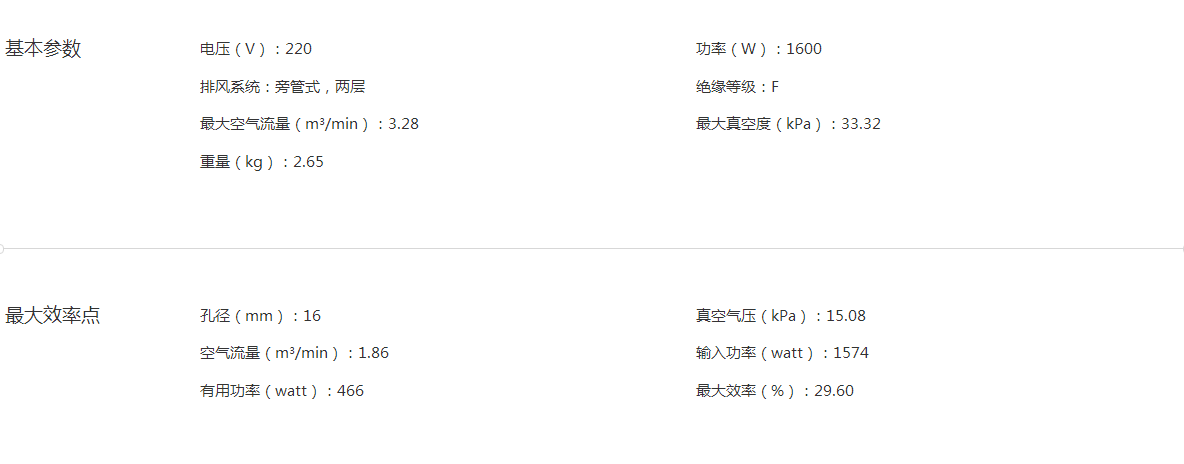This screenshot has height=464, width=1184.
Task: Click 真空气压（kPa）：15.08 text
Action: pos(781,316)
